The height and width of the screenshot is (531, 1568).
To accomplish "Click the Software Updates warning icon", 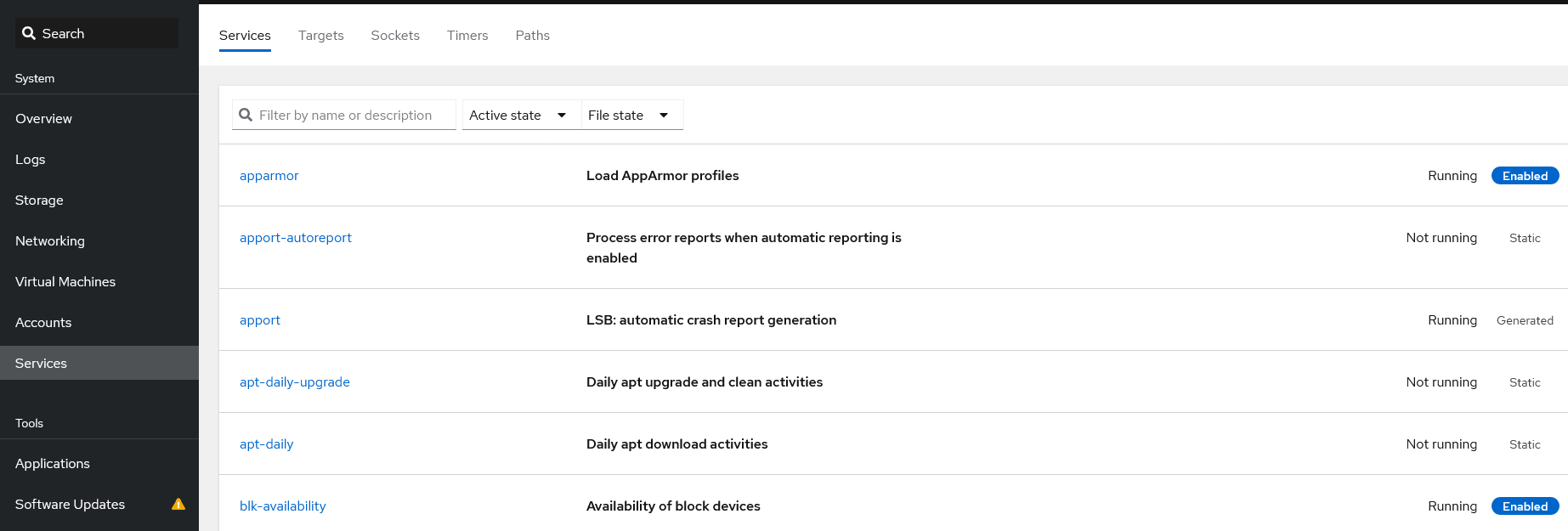I will pyautogui.click(x=178, y=504).
